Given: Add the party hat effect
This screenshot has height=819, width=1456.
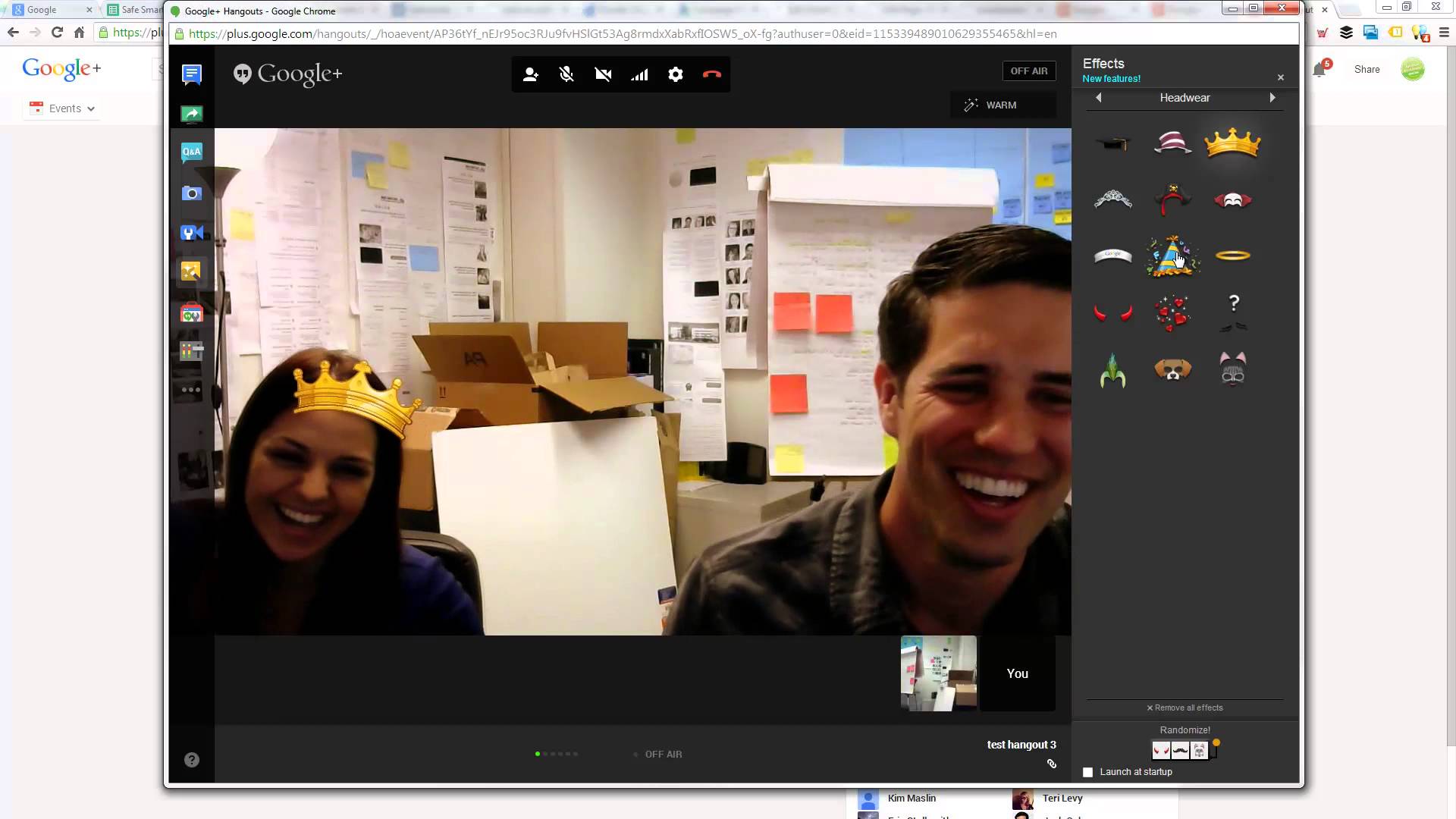Looking at the screenshot, I should coord(1172,256).
